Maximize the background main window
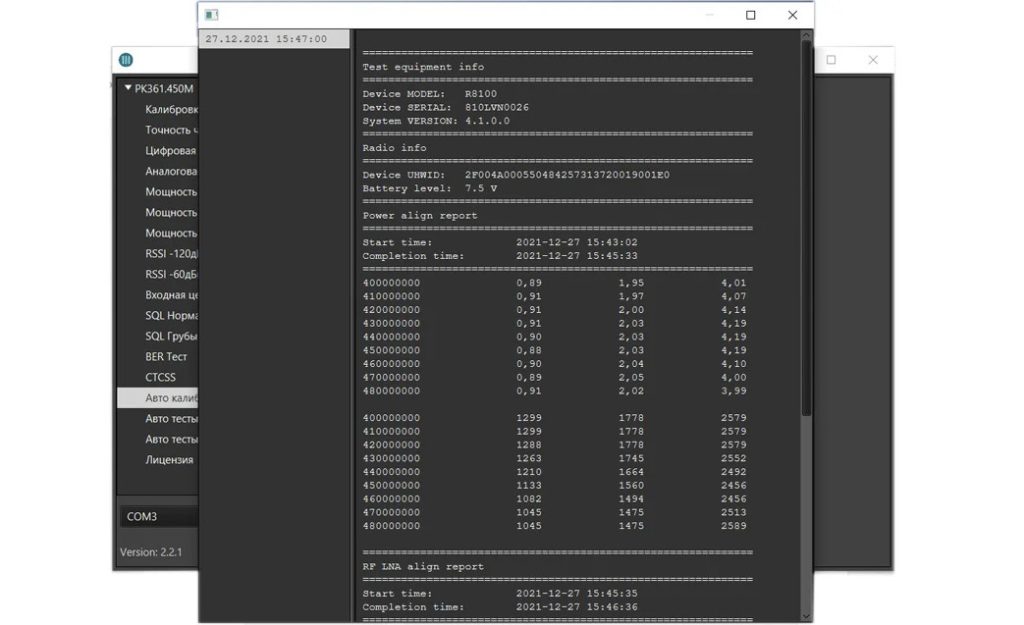Screen dimensions: 1024x625 point(831,60)
